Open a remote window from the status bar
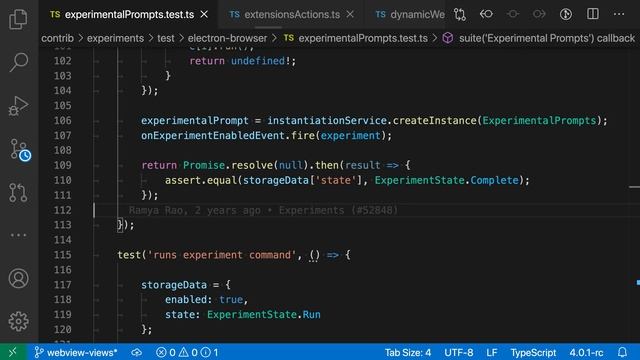Image resolution: width=640 pixels, height=360 pixels. click(13, 352)
